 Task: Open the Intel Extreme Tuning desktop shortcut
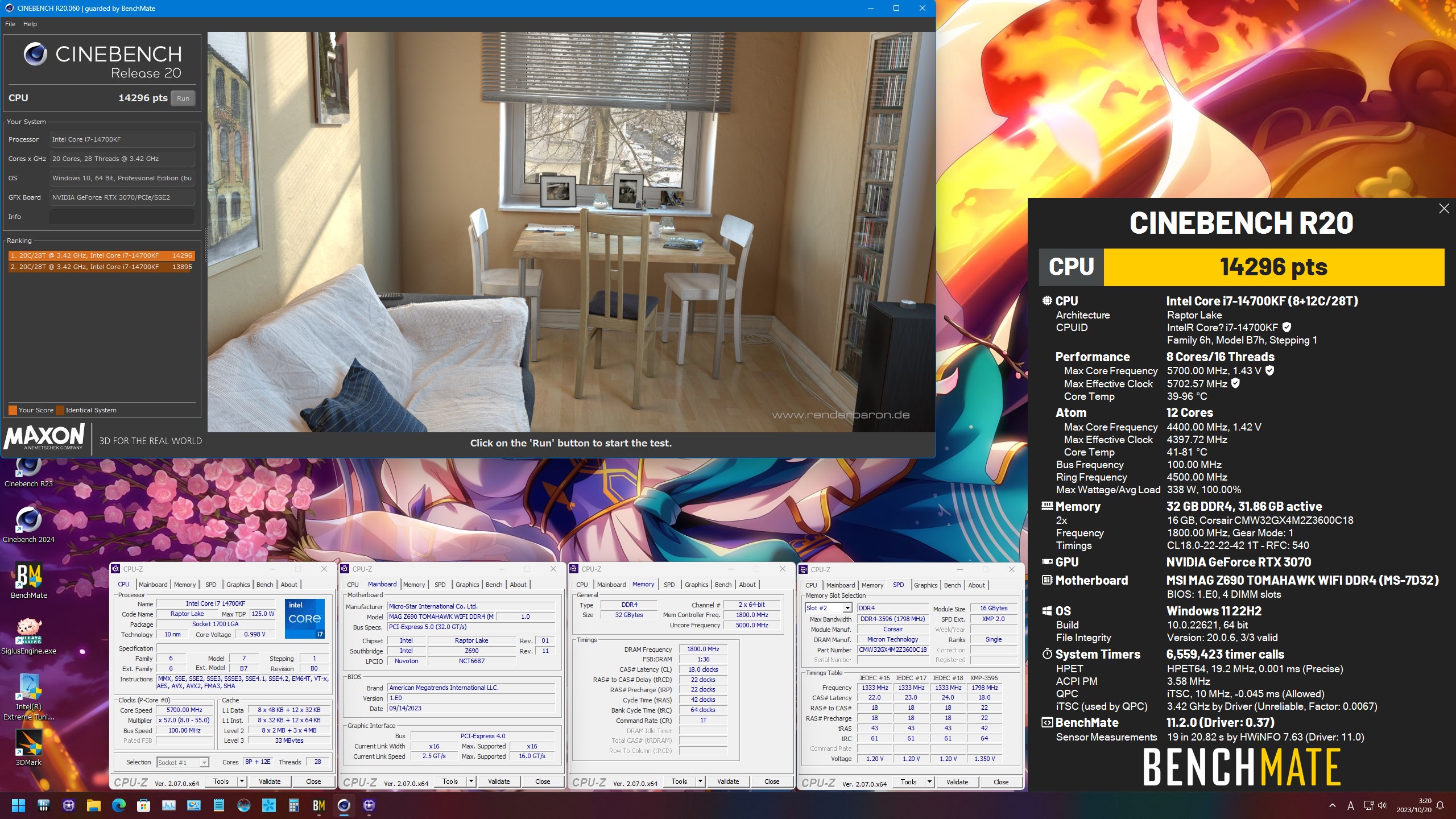[28, 696]
